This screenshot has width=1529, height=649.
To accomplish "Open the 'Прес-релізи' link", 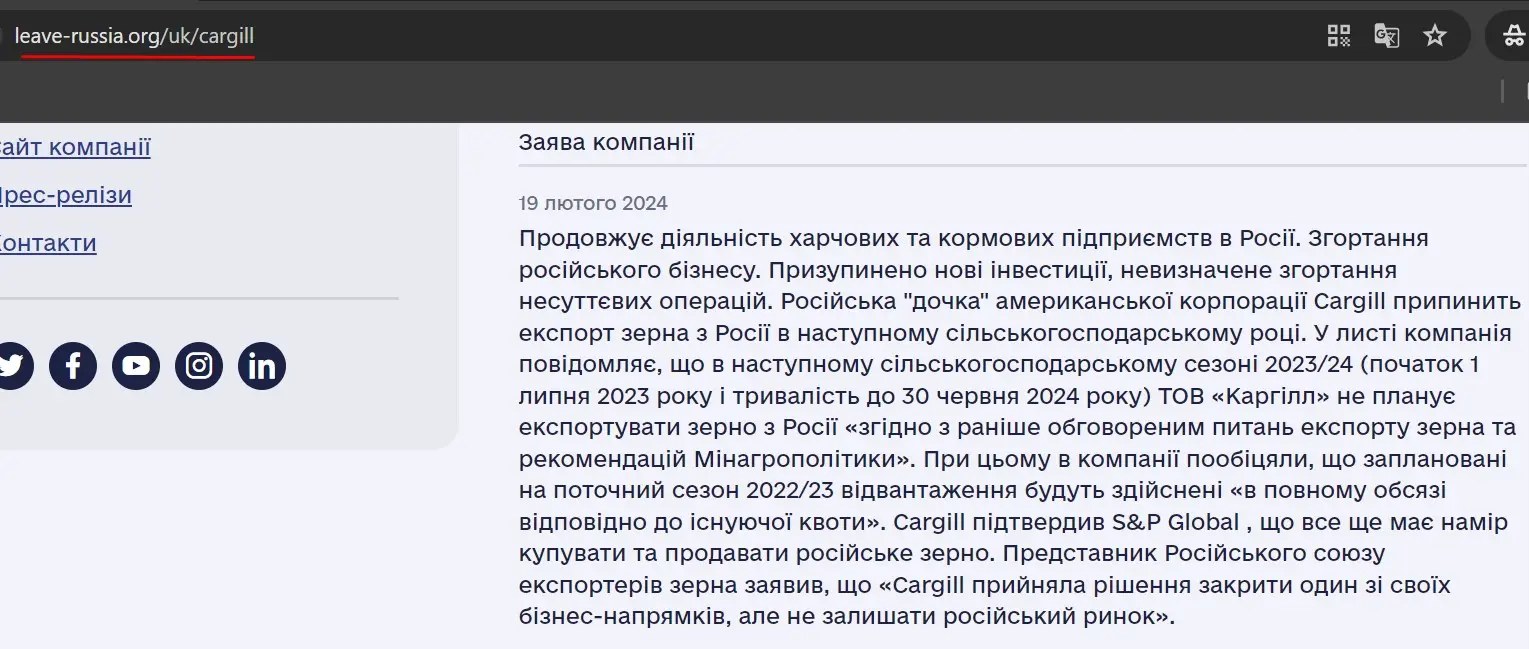I will (66, 195).
